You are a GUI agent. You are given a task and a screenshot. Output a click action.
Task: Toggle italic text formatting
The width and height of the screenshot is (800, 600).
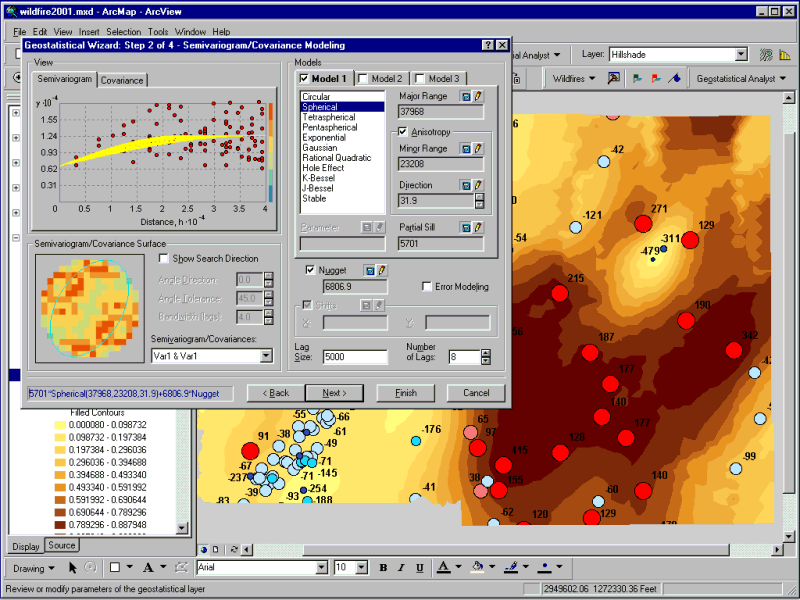click(401, 567)
